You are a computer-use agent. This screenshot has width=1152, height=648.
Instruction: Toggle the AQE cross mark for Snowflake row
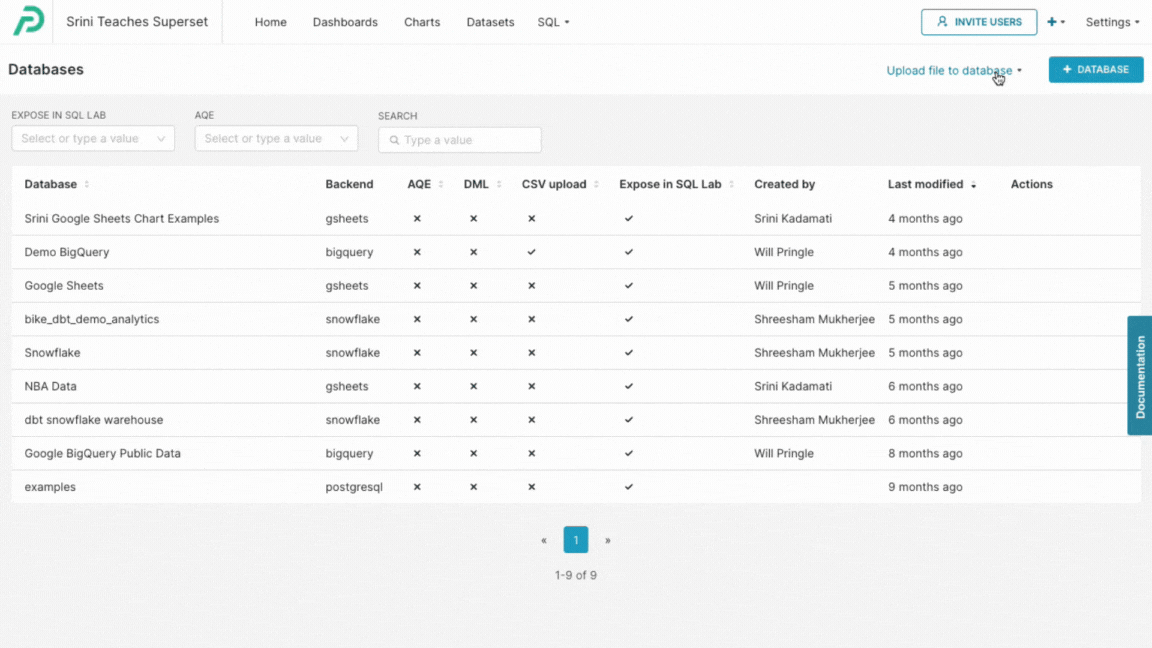click(416, 353)
